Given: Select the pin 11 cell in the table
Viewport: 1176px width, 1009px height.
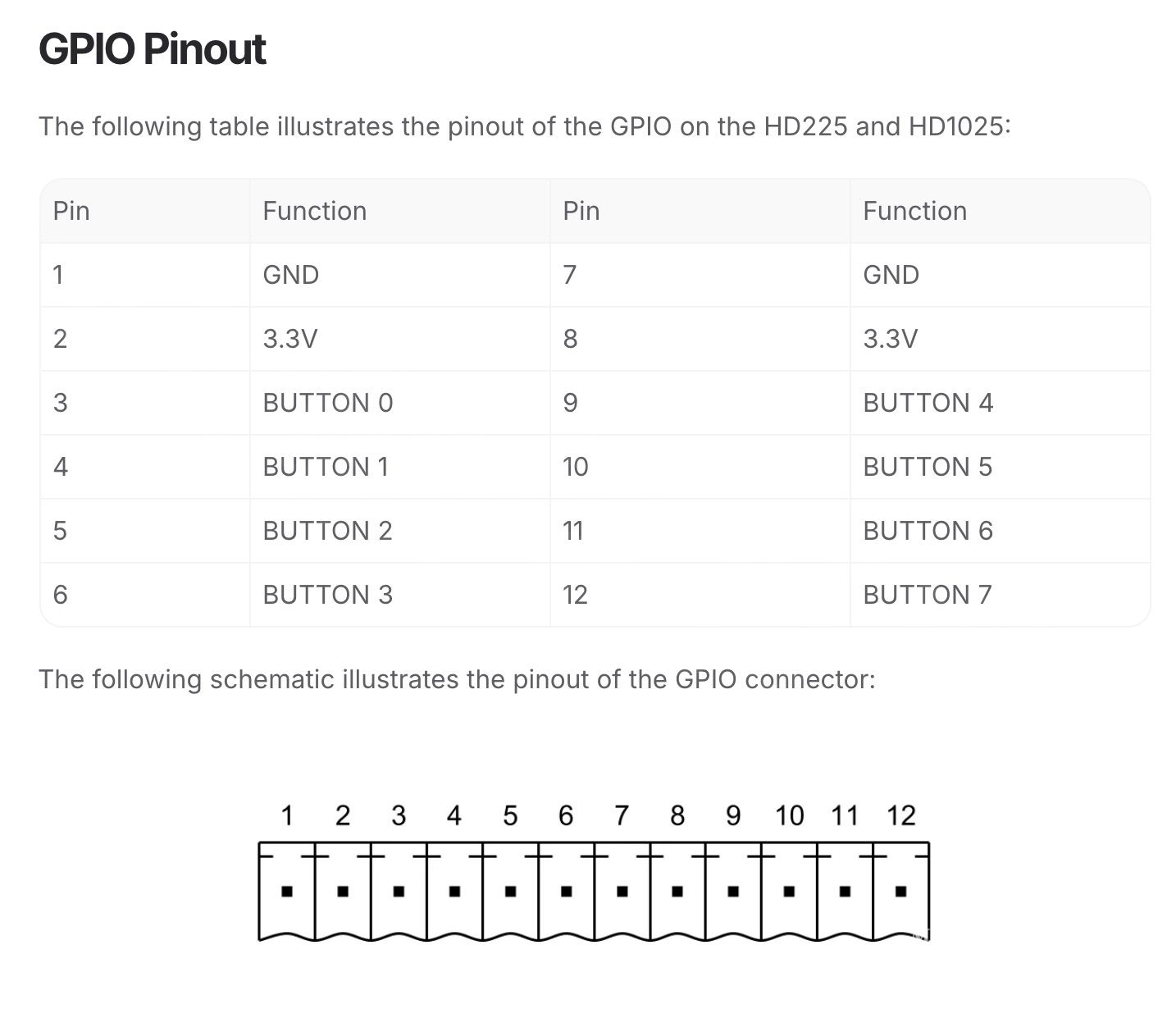Looking at the screenshot, I should [573, 531].
